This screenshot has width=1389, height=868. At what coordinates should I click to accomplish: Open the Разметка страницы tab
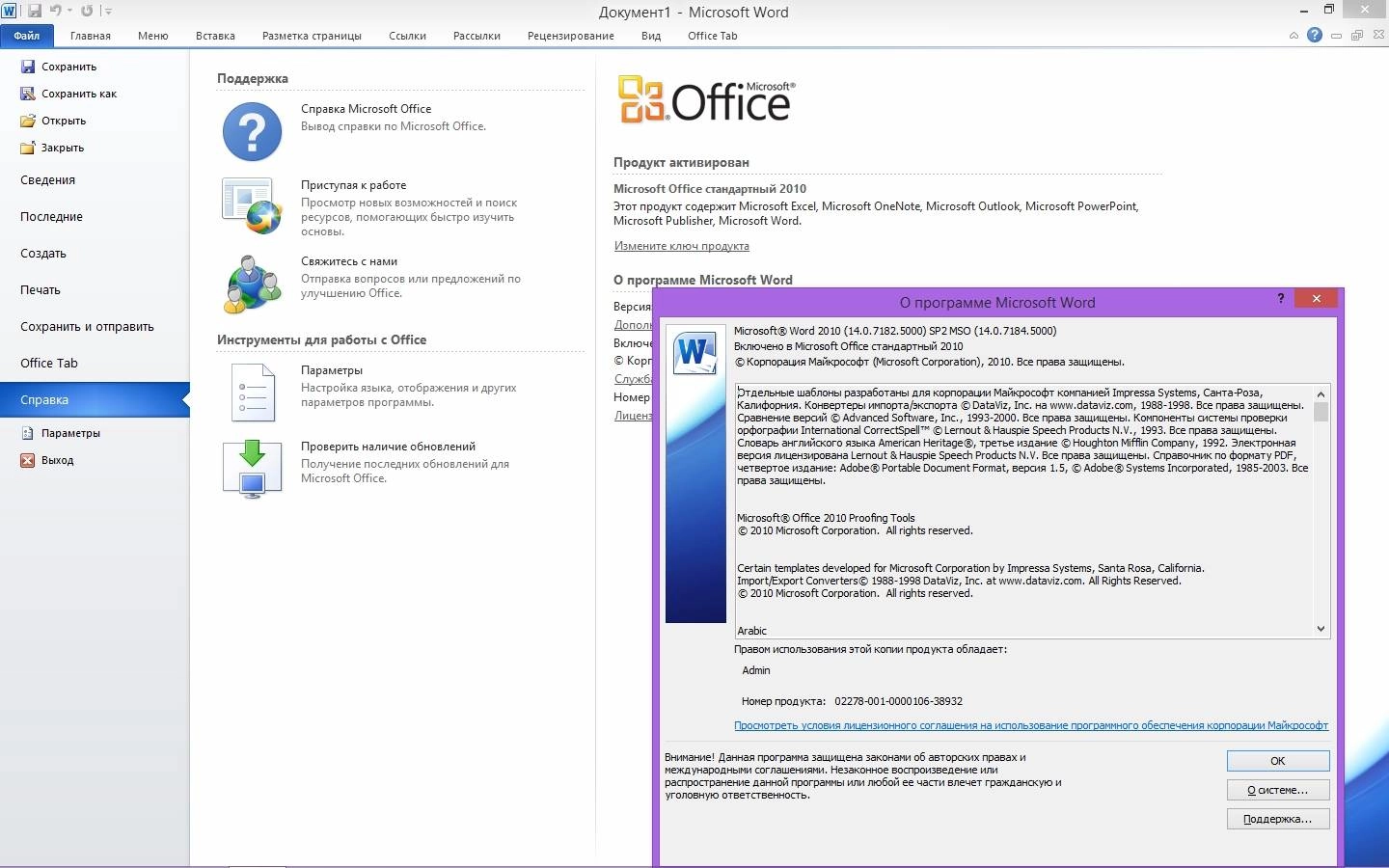point(312,36)
